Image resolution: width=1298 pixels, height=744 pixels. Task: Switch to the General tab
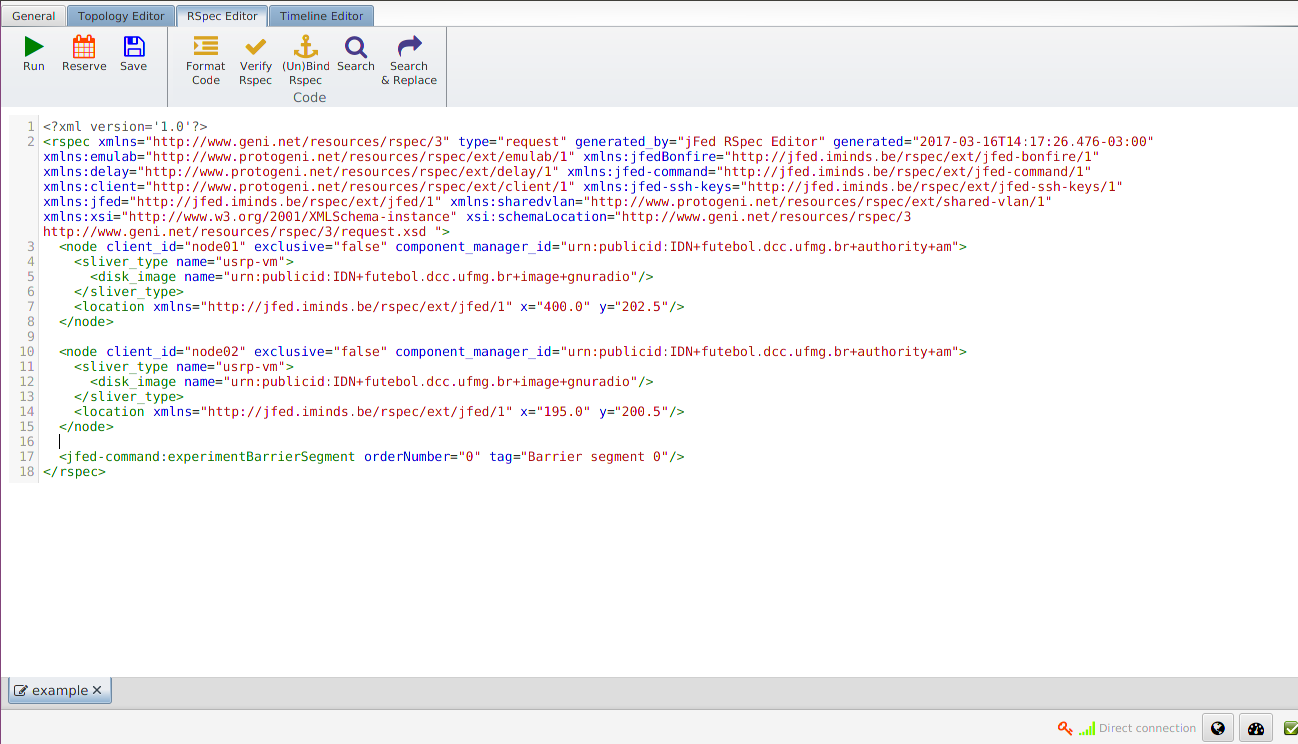33,16
